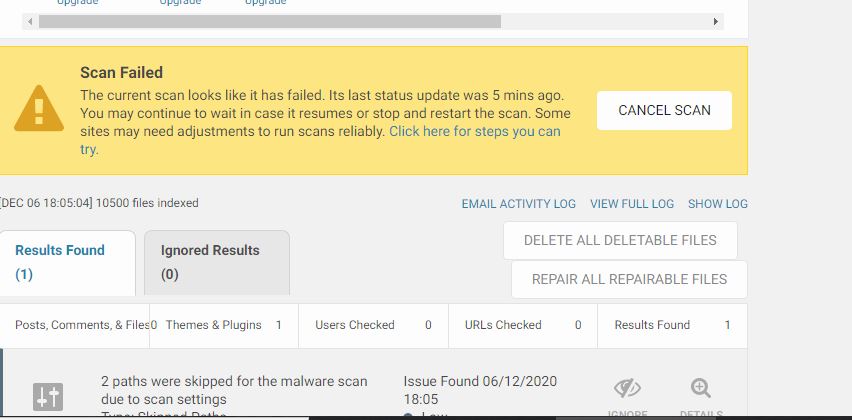Click the warning triangle icon
This screenshot has height=420, width=852.
point(39,111)
